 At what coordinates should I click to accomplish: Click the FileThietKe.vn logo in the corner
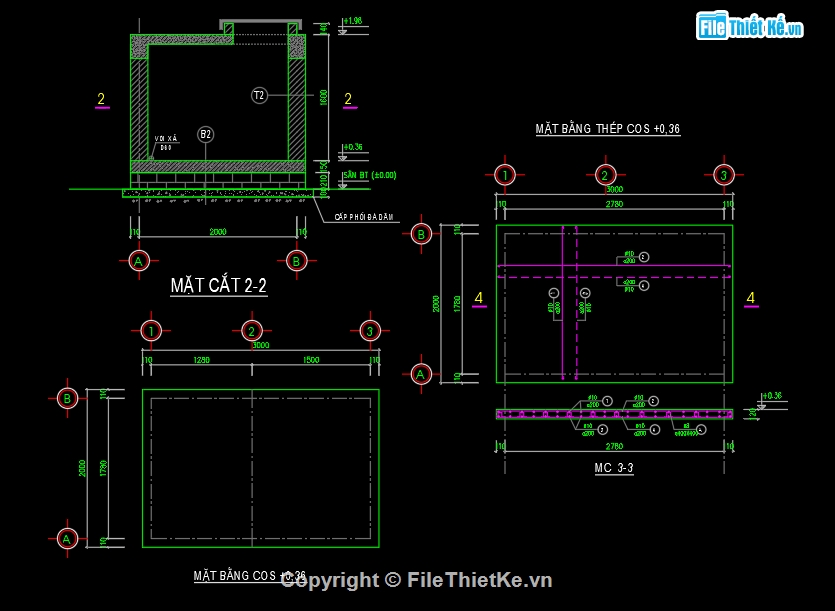click(x=750, y=27)
